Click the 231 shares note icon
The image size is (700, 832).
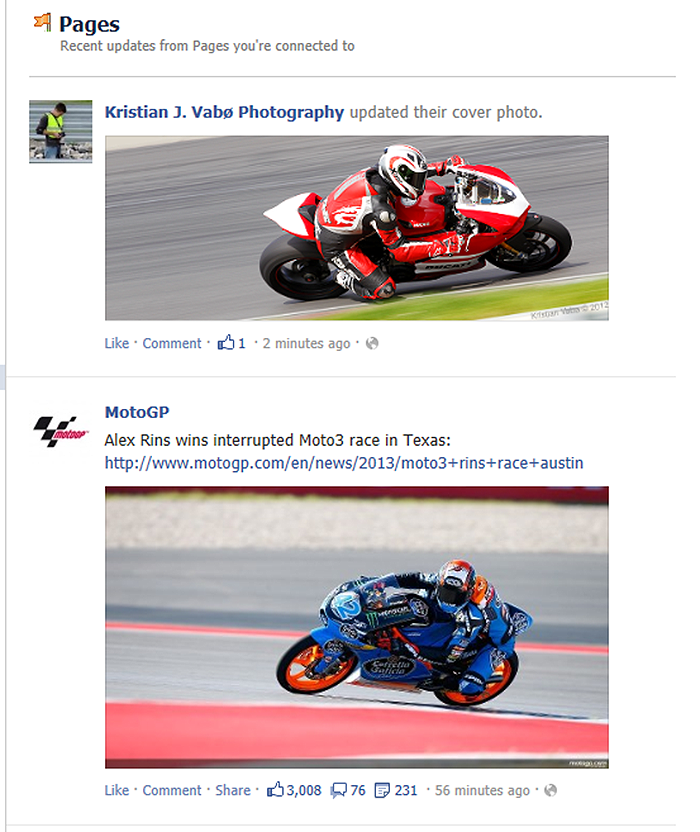(382, 791)
